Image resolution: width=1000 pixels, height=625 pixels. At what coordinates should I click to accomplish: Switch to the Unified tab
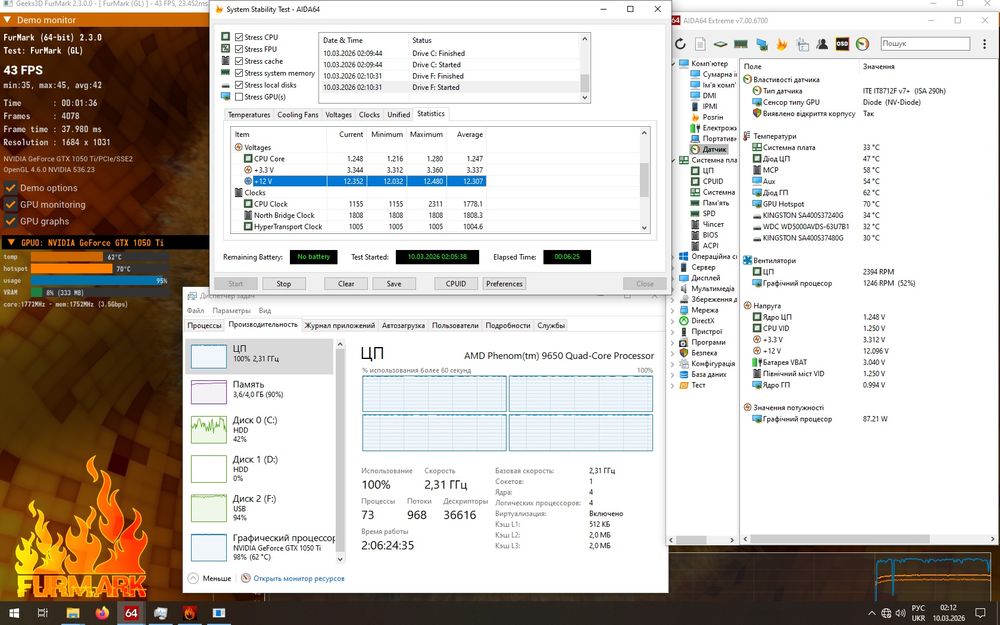399,115
